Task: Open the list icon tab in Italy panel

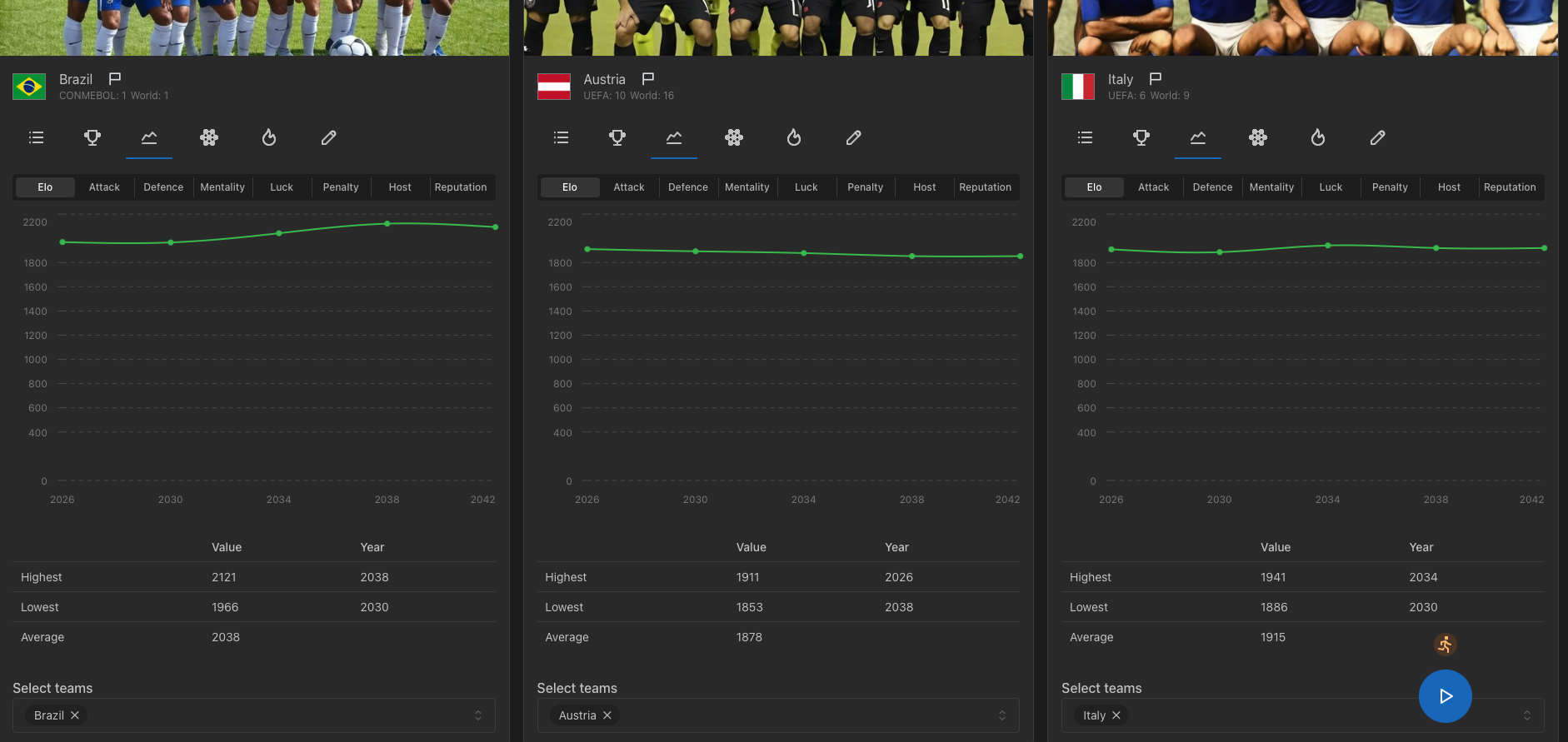Action: coord(1085,137)
